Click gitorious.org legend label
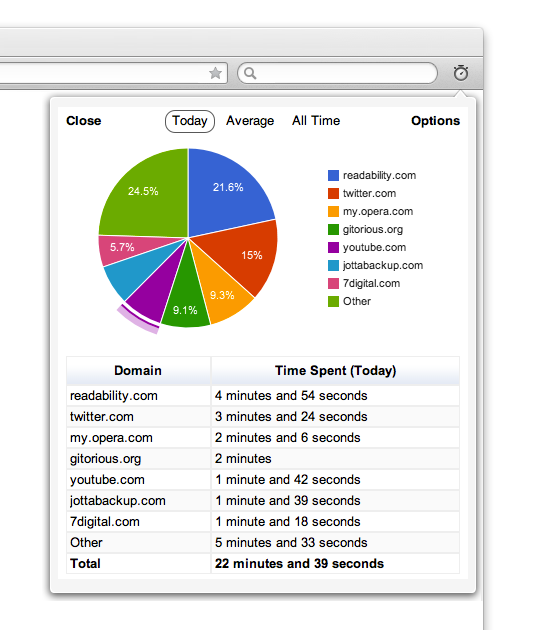This screenshot has width=550, height=630. [x=373, y=230]
